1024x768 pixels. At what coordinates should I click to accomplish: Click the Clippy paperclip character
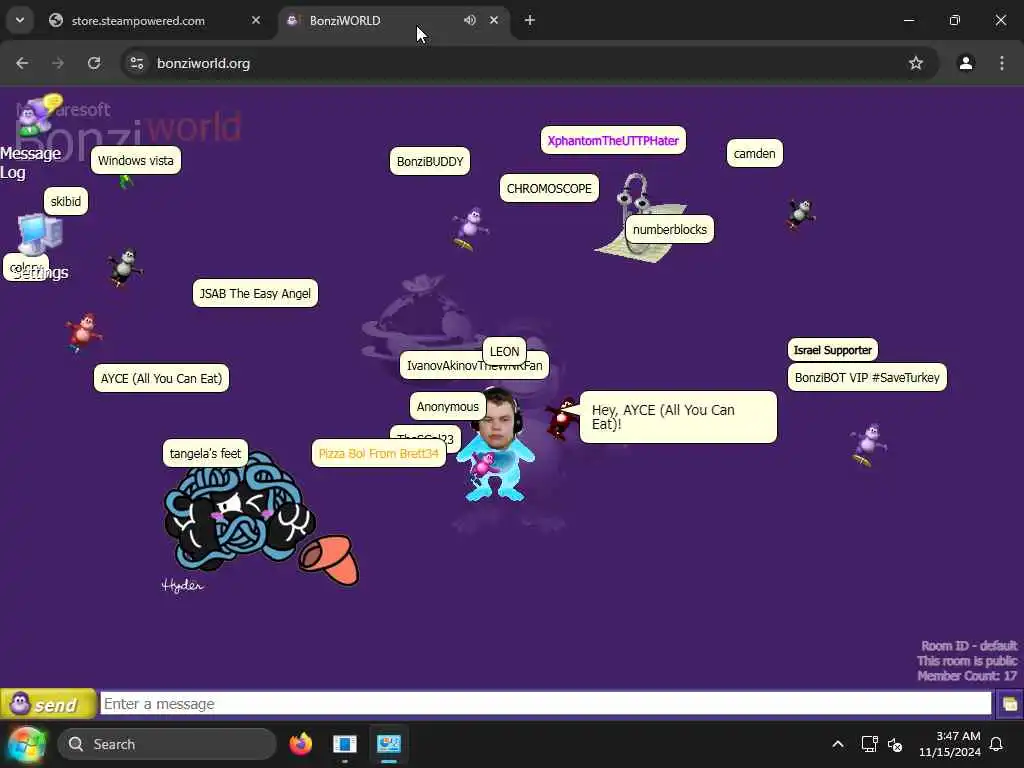point(639,219)
